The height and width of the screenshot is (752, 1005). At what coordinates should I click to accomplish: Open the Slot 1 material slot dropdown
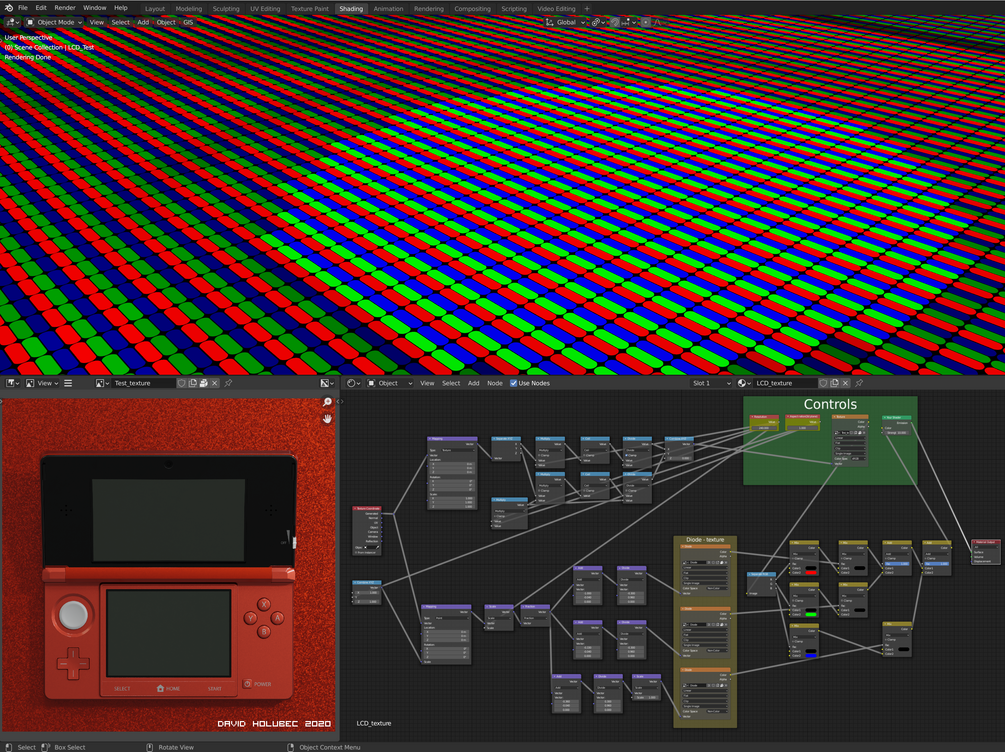coord(711,383)
